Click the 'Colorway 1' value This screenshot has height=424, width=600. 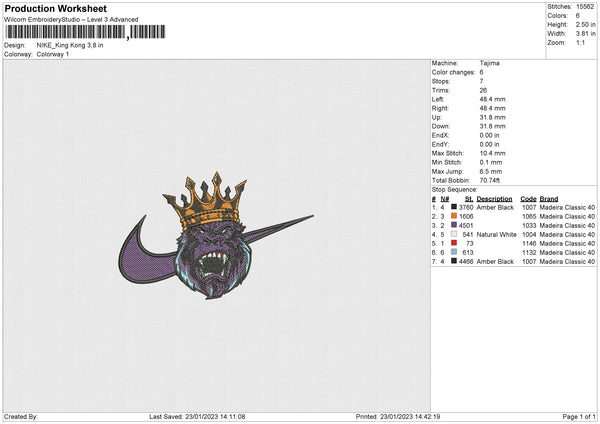53,54
